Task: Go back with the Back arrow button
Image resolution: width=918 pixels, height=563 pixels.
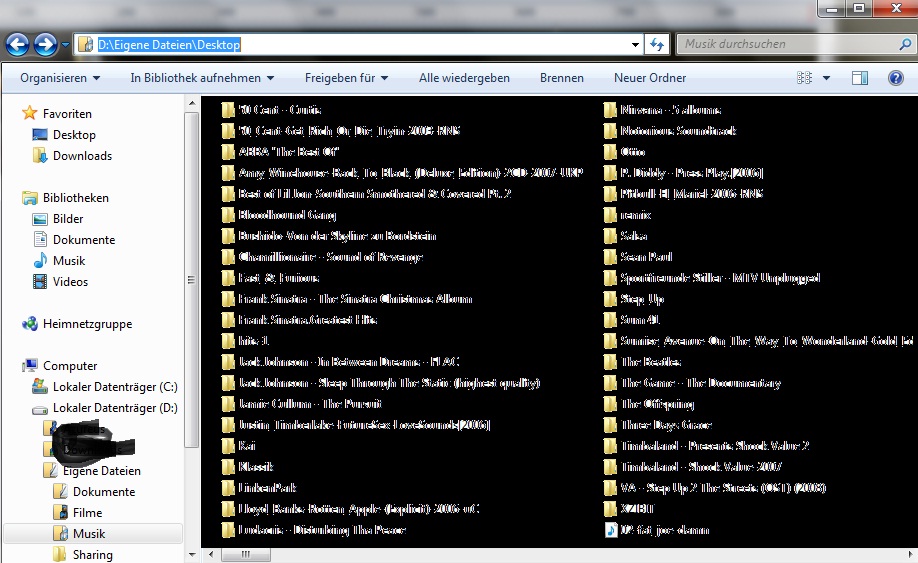Action: click(18, 44)
